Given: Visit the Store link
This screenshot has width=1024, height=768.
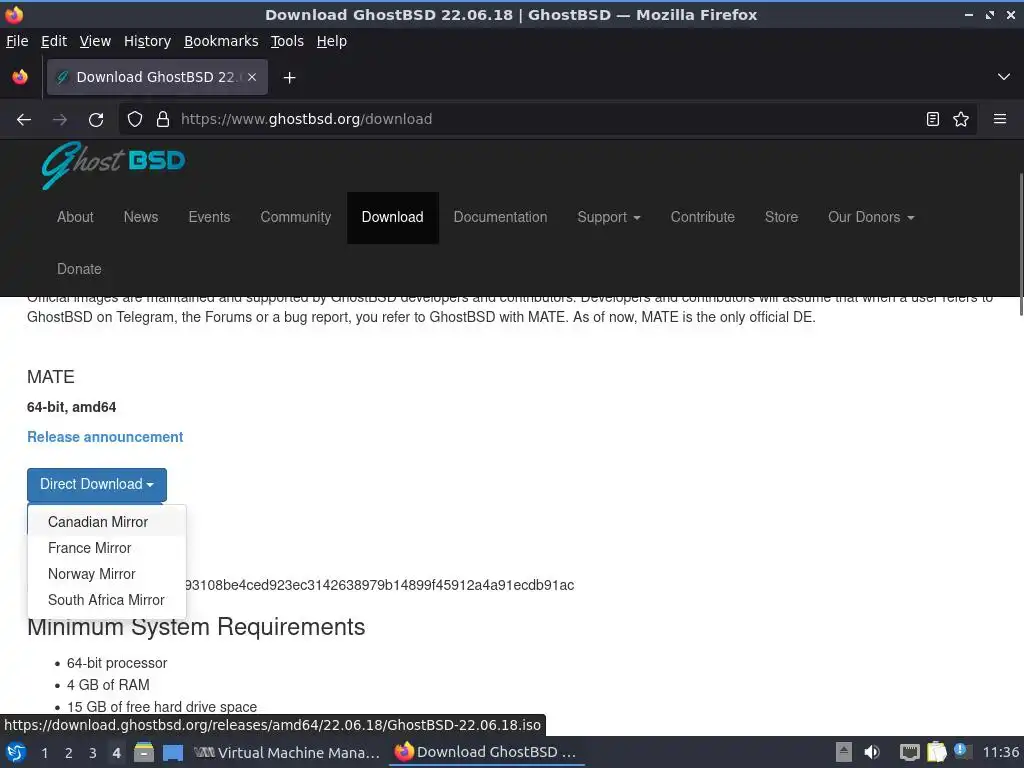Looking at the screenshot, I should point(781,217).
